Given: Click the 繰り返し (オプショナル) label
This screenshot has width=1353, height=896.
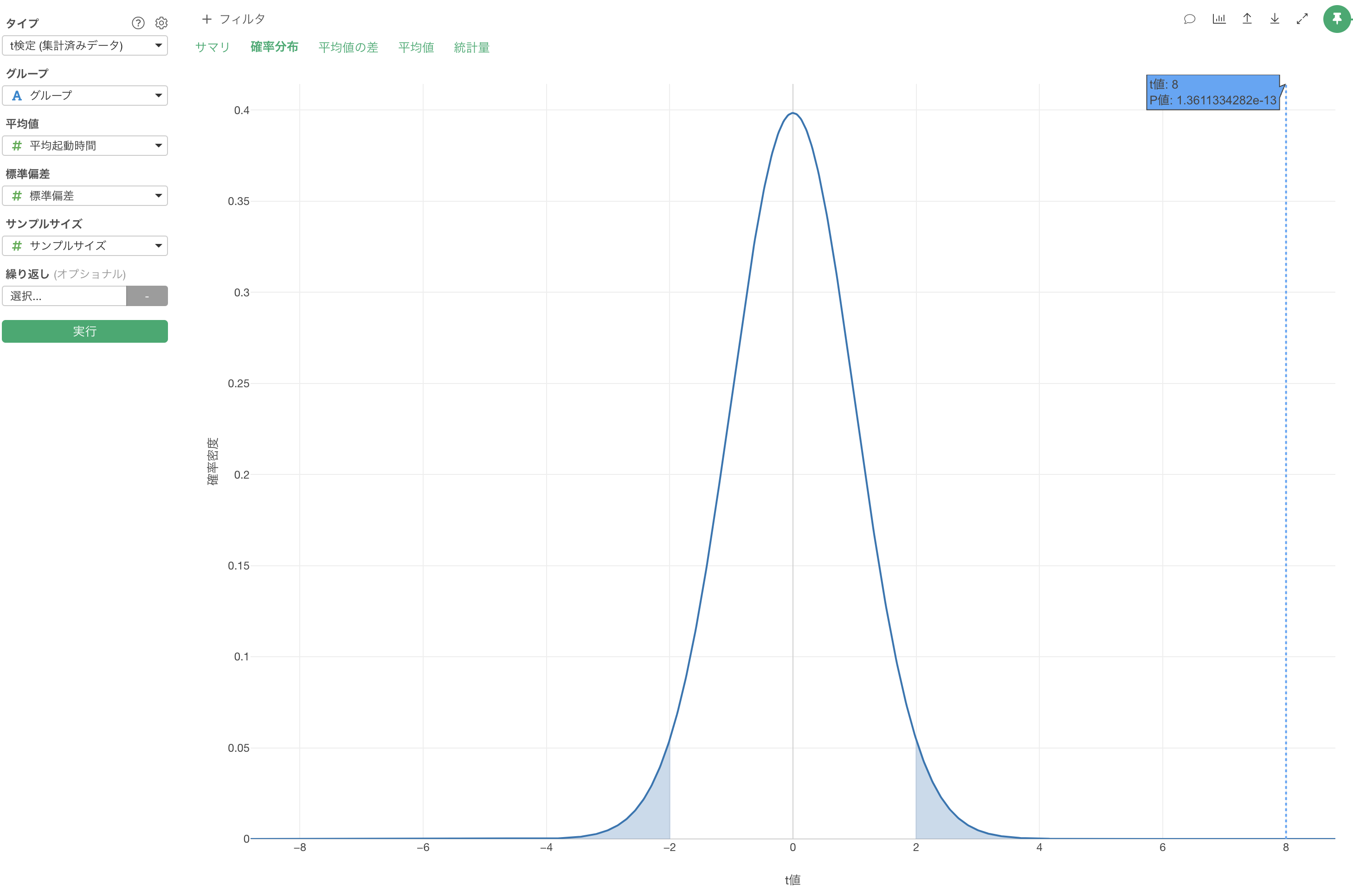Looking at the screenshot, I should (66, 274).
